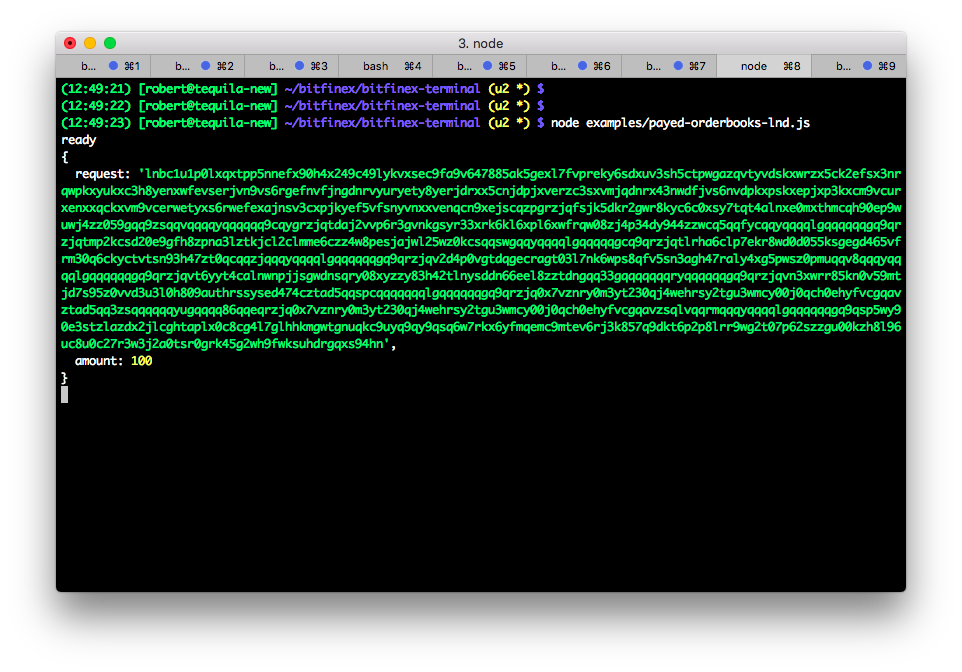
Task: Click the blue activity dot on tab ⌘6
Action: [x=582, y=66]
